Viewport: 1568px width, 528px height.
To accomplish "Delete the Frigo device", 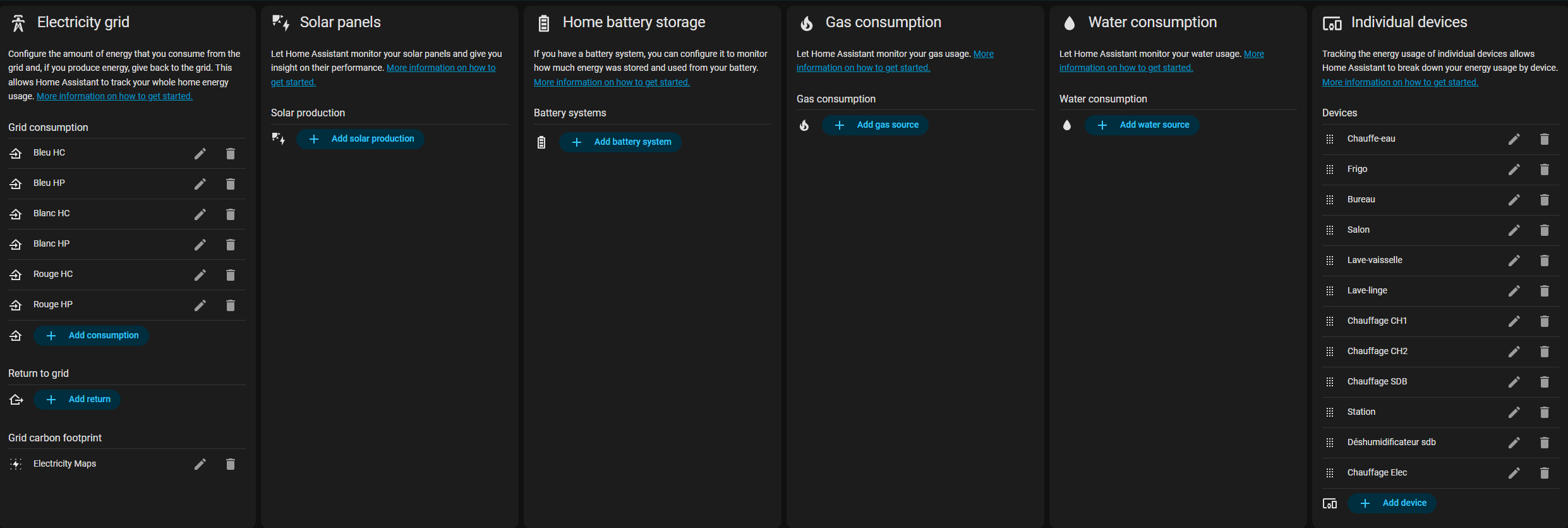I will tap(1545, 169).
